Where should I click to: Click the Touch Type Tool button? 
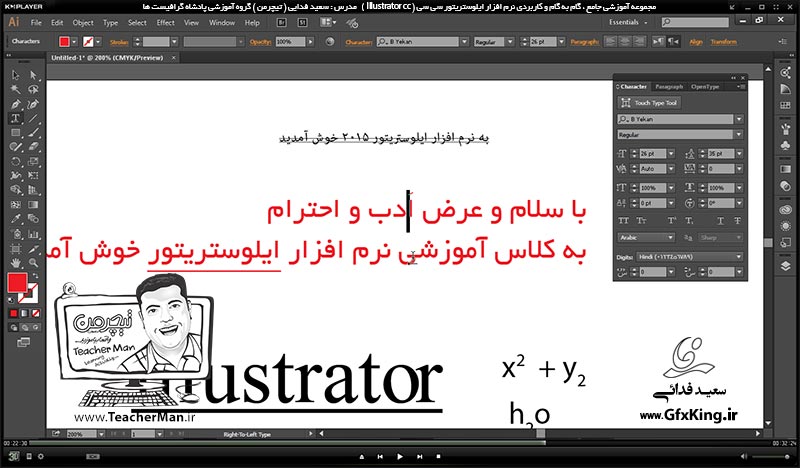point(649,103)
